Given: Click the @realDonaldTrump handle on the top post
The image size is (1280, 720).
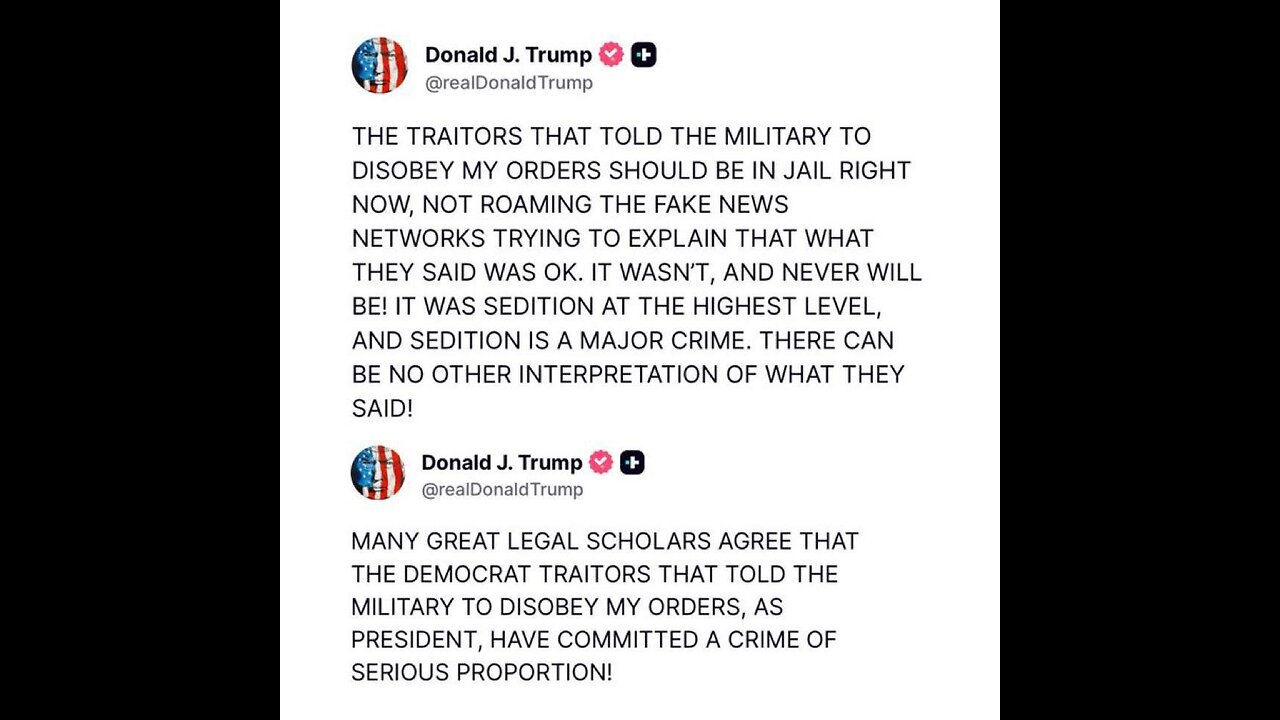Looking at the screenshot, I should pos(509,83).
